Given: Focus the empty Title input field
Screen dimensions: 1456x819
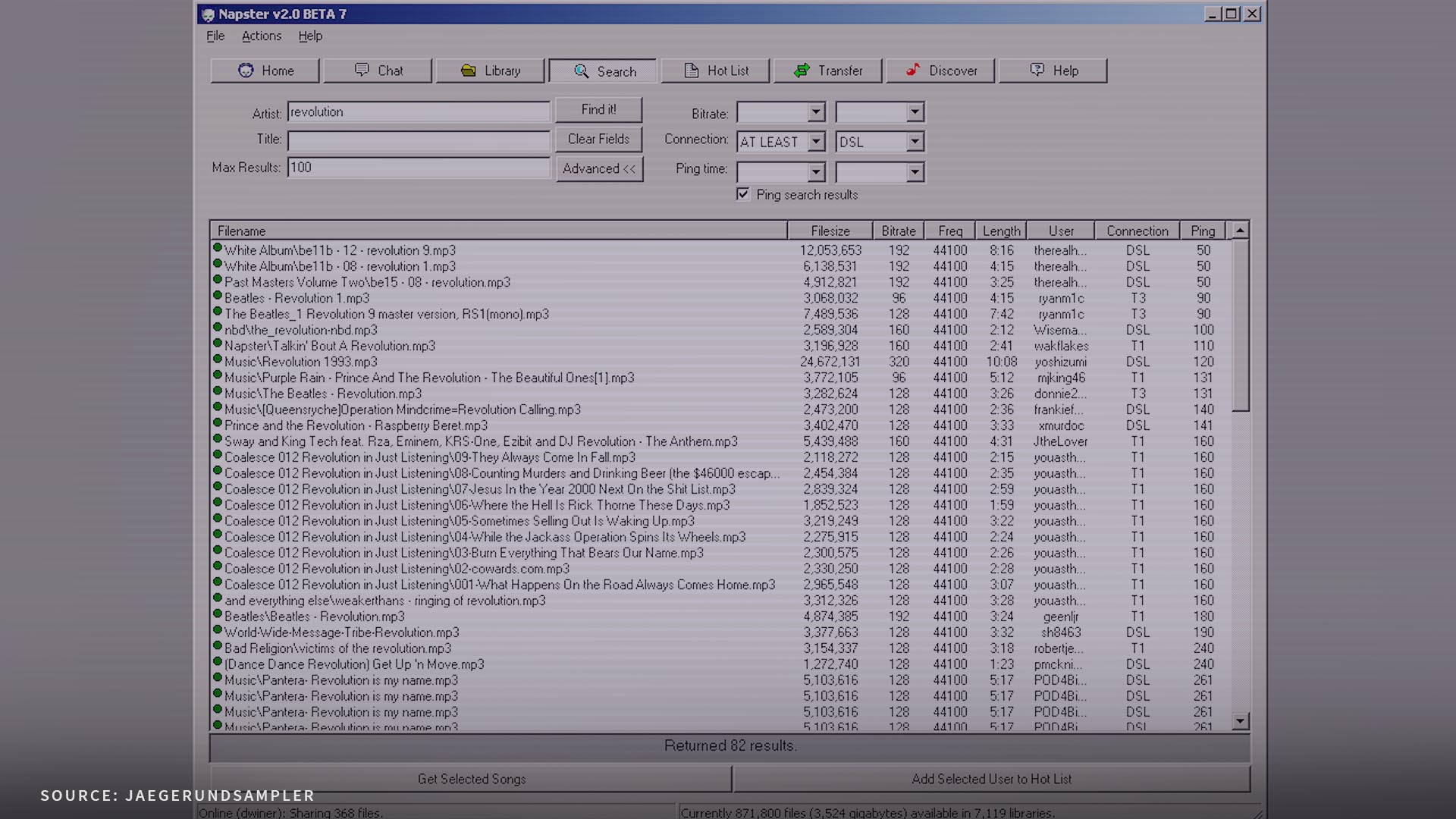Looking at the screenshot, I should pyautogui.click(x=419, y=140).
